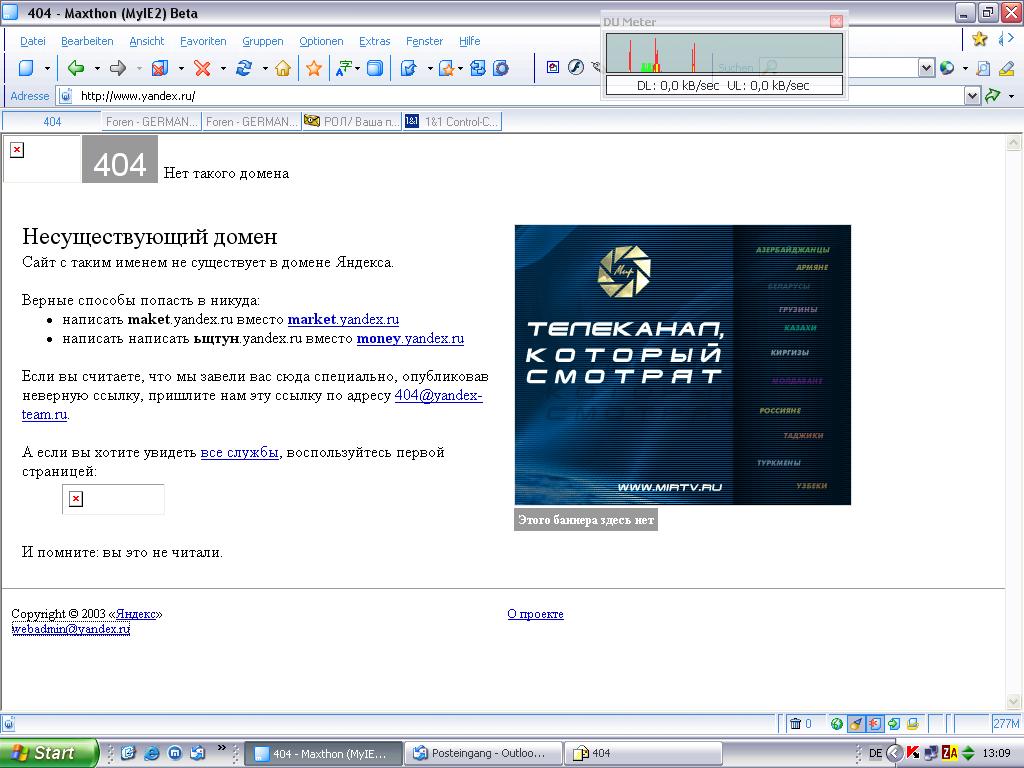1024x768 pixels.
Task: Open the Bearbeiten menu
Action: (87, 40)
